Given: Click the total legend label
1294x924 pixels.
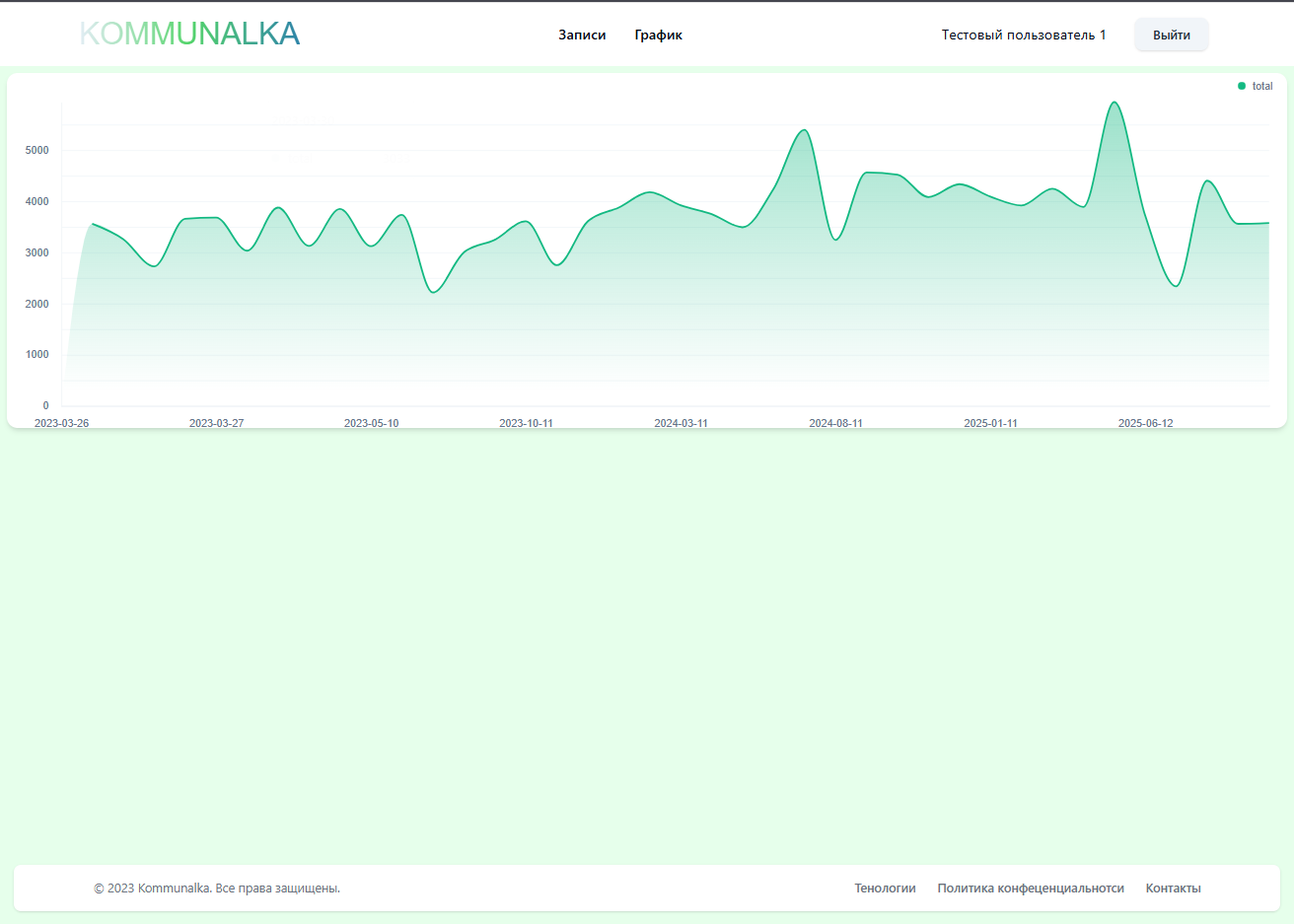Looking at the screenshot, I should click(1262, 86).
